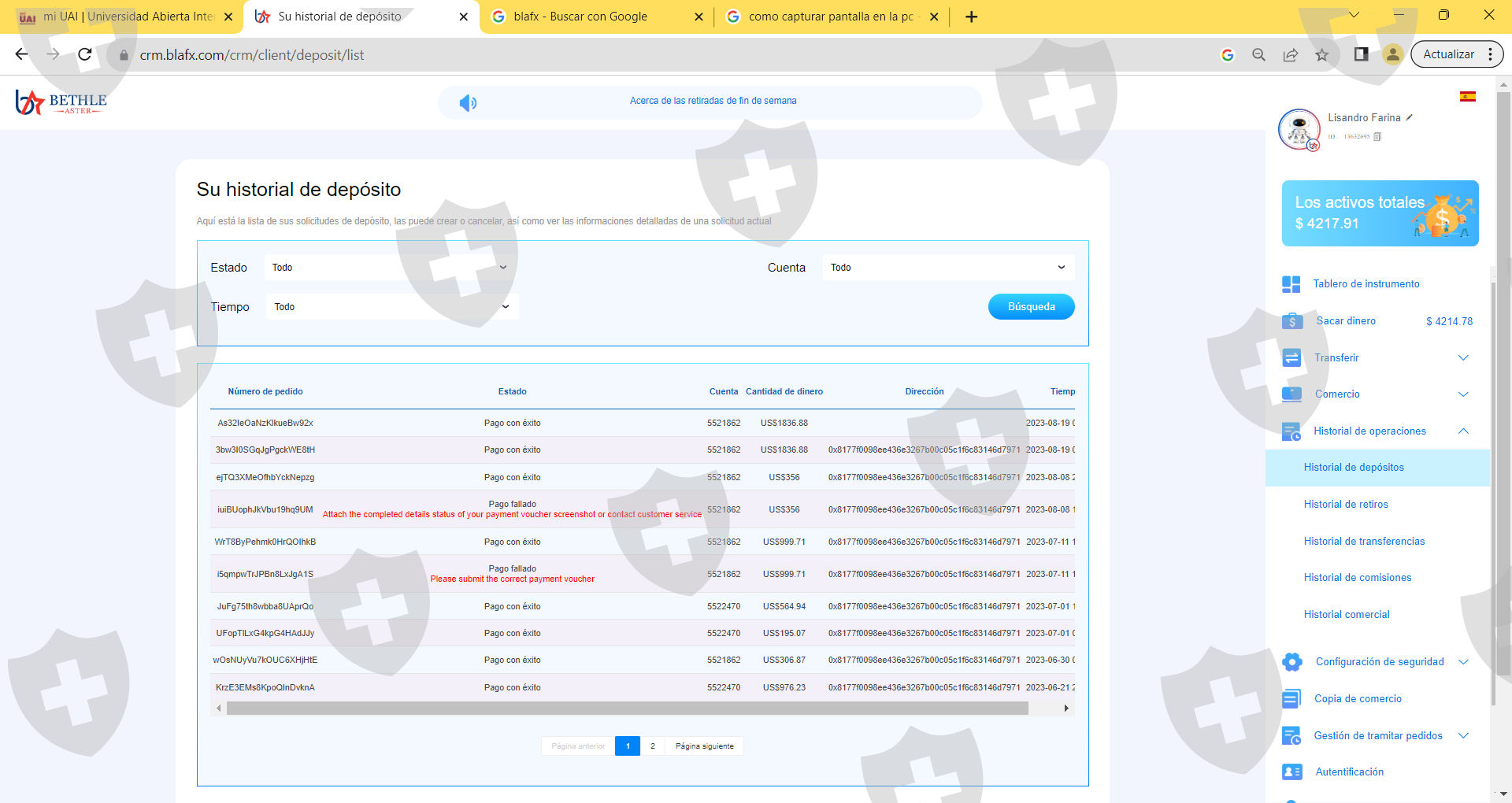Click the Spanish flag language icon
Screen dimensions: 1512x803
click(1467, 97)
